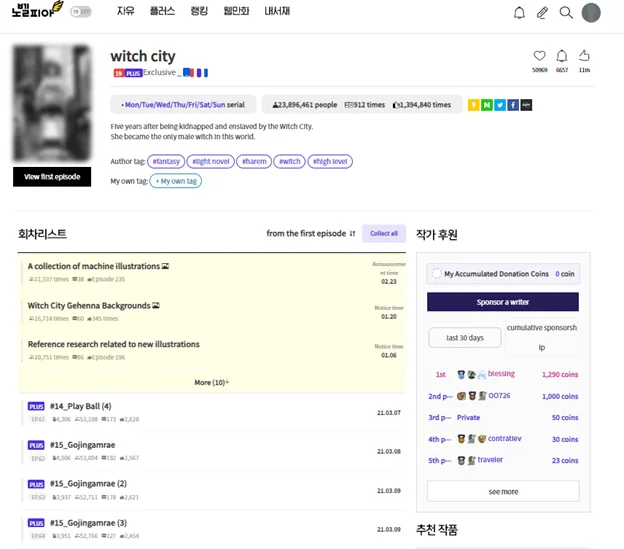Switch to the cumulative sponsorship tab
Image resolution: width=624 pixels, height=549 pixels.
(541, 337)
